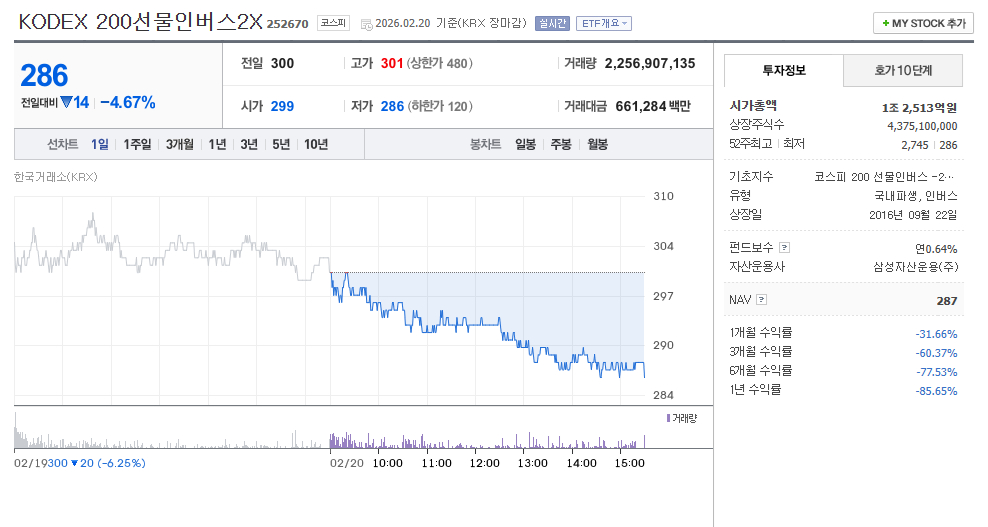Click the calendar icon beside the 2026.02.20 date

[366, 23]
